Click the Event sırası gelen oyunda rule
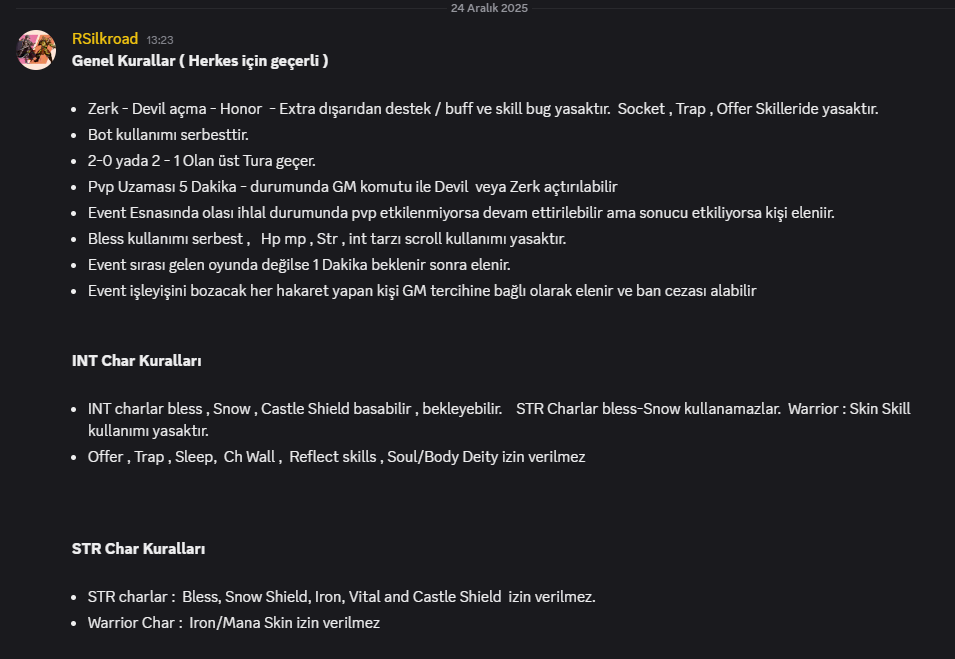The width and height of the screenshot is (955, 659). click(299, 265)
